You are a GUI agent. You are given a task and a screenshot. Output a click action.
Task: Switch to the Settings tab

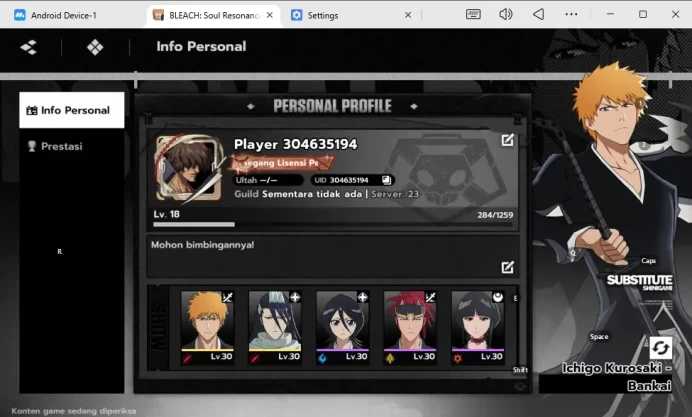(323, 15)
